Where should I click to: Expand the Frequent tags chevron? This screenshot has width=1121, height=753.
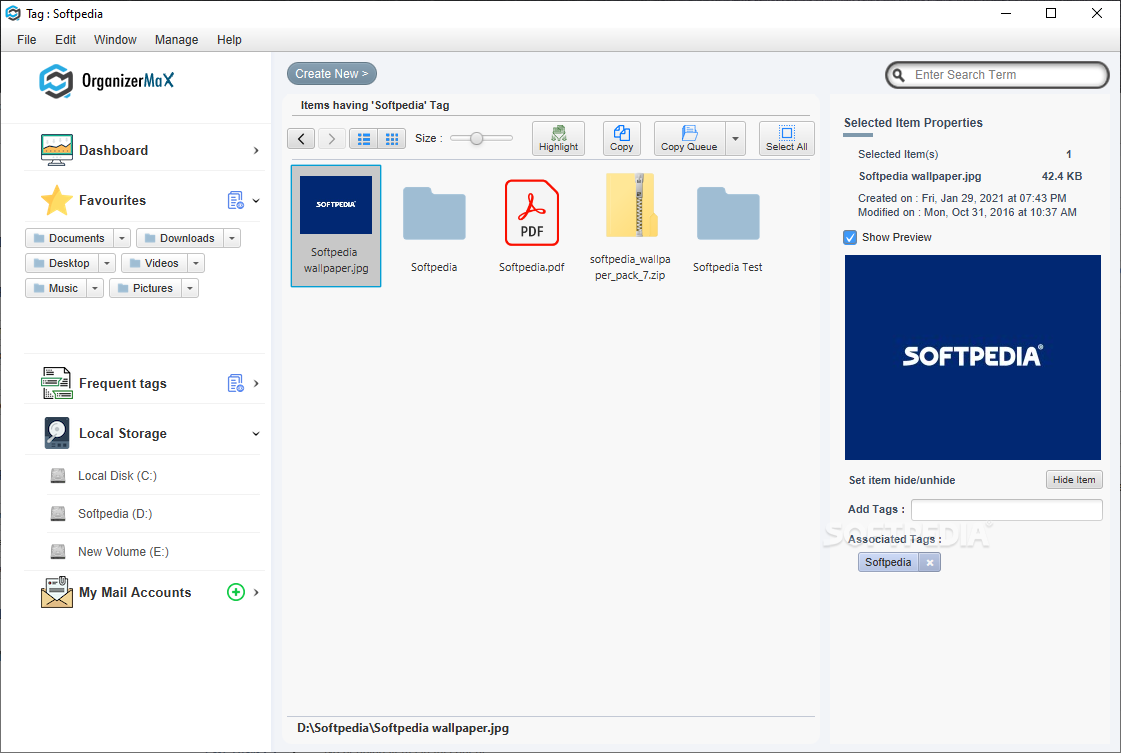256,383
